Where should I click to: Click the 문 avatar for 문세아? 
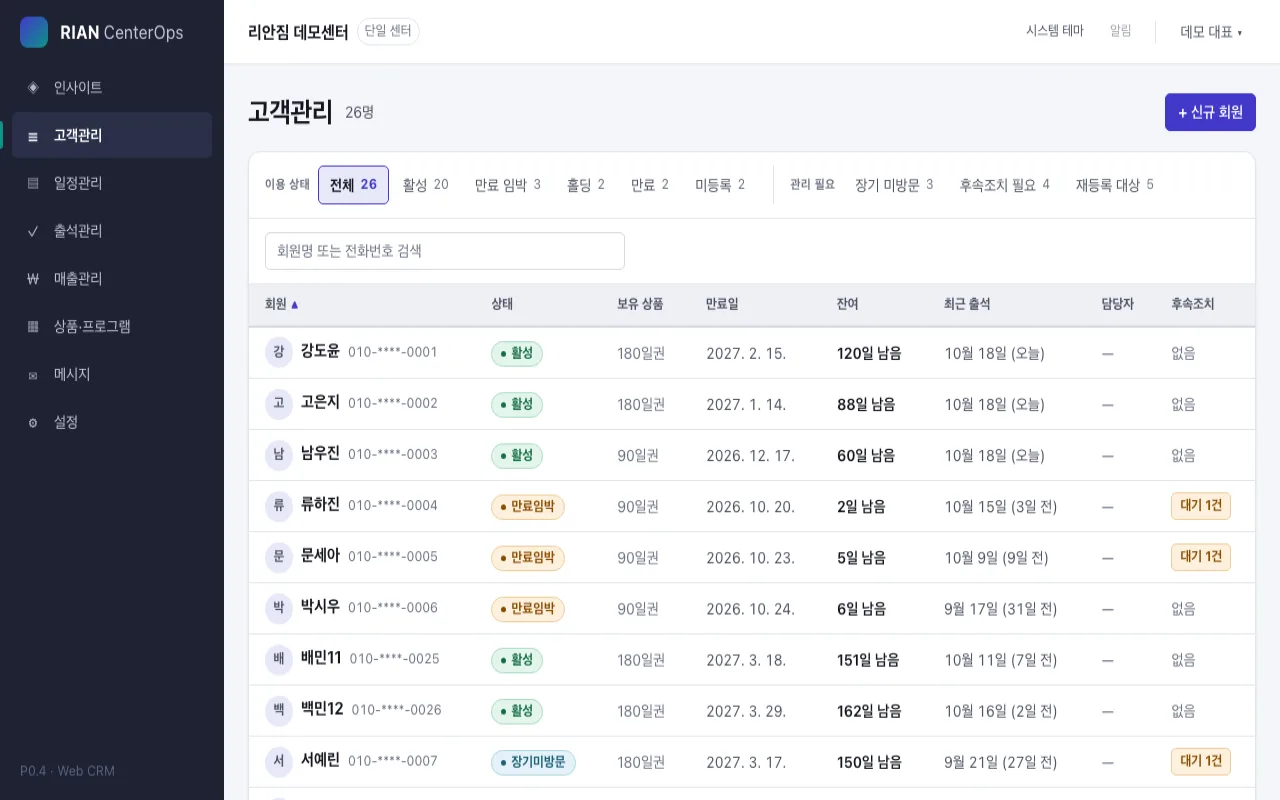click(279, 556)
